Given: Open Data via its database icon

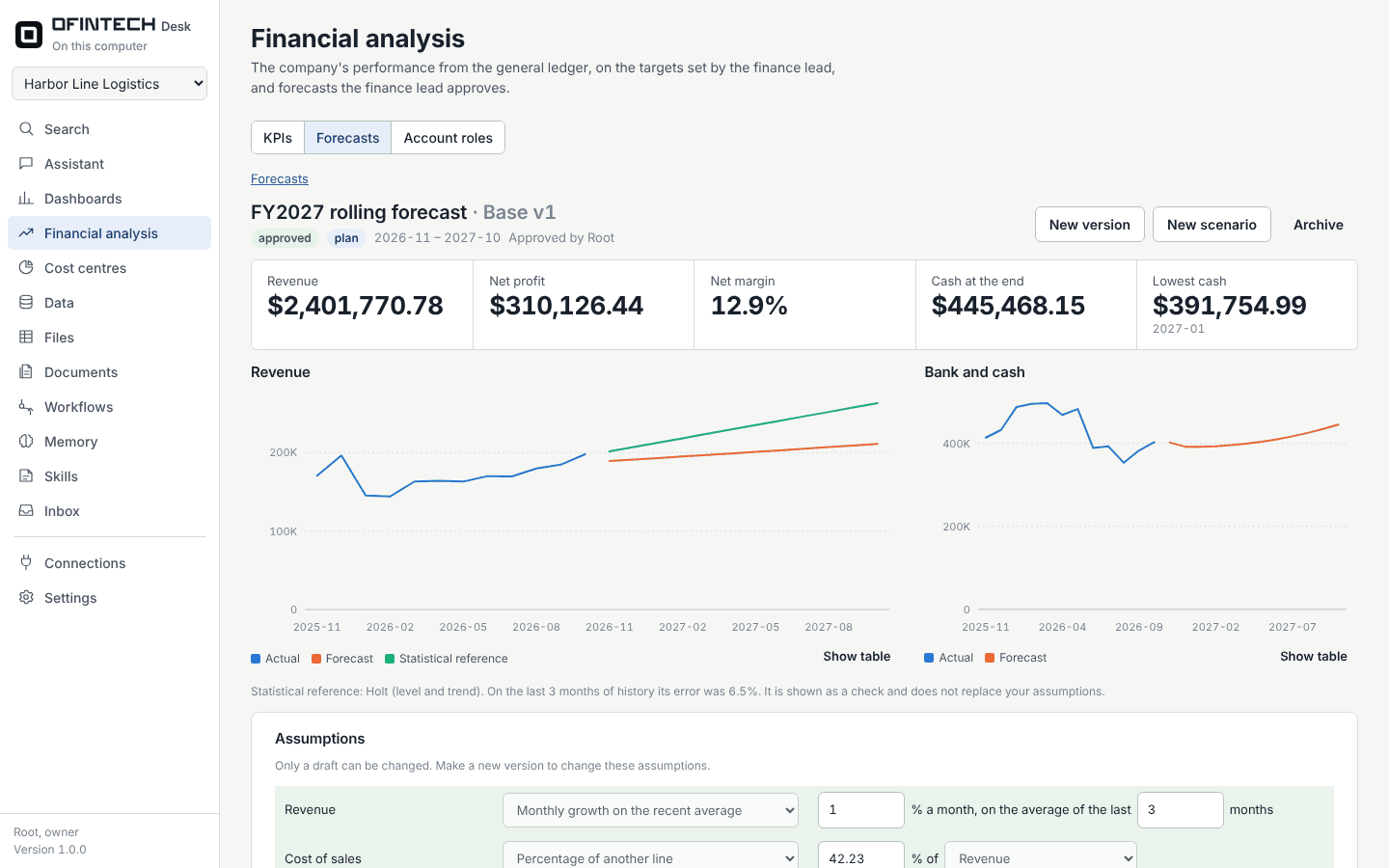Looking at the screenshot, I should pyautogui.click(x=26, y=303).
